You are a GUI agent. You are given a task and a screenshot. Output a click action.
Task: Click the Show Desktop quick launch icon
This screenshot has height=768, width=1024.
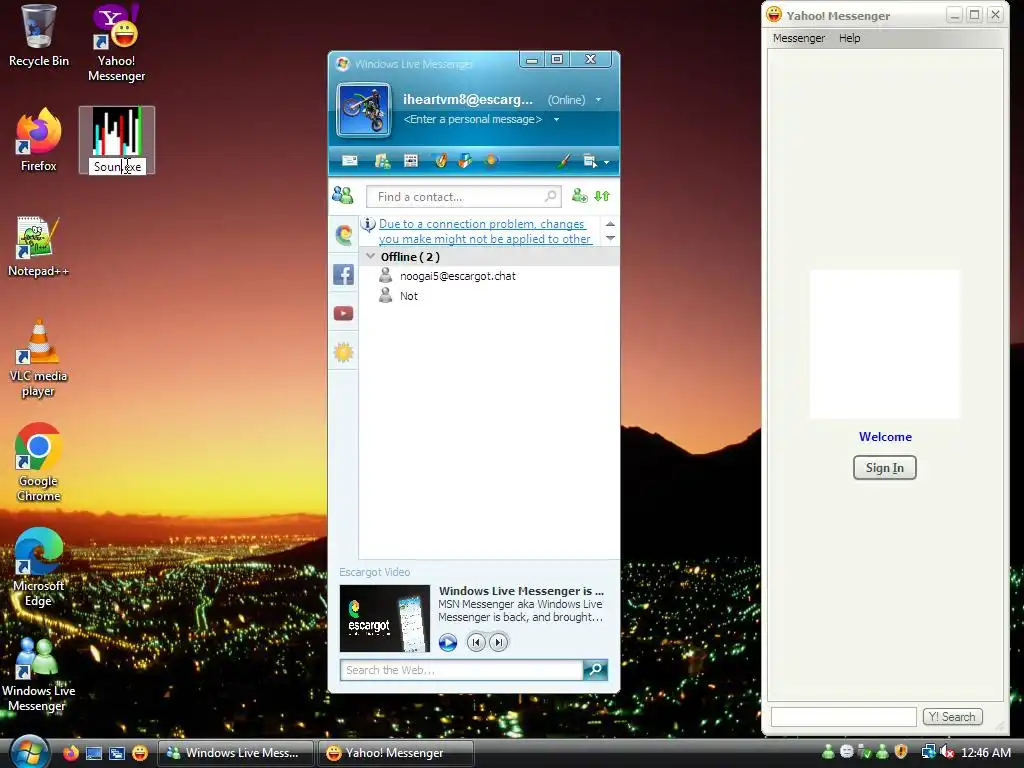(x=94, y=753)
